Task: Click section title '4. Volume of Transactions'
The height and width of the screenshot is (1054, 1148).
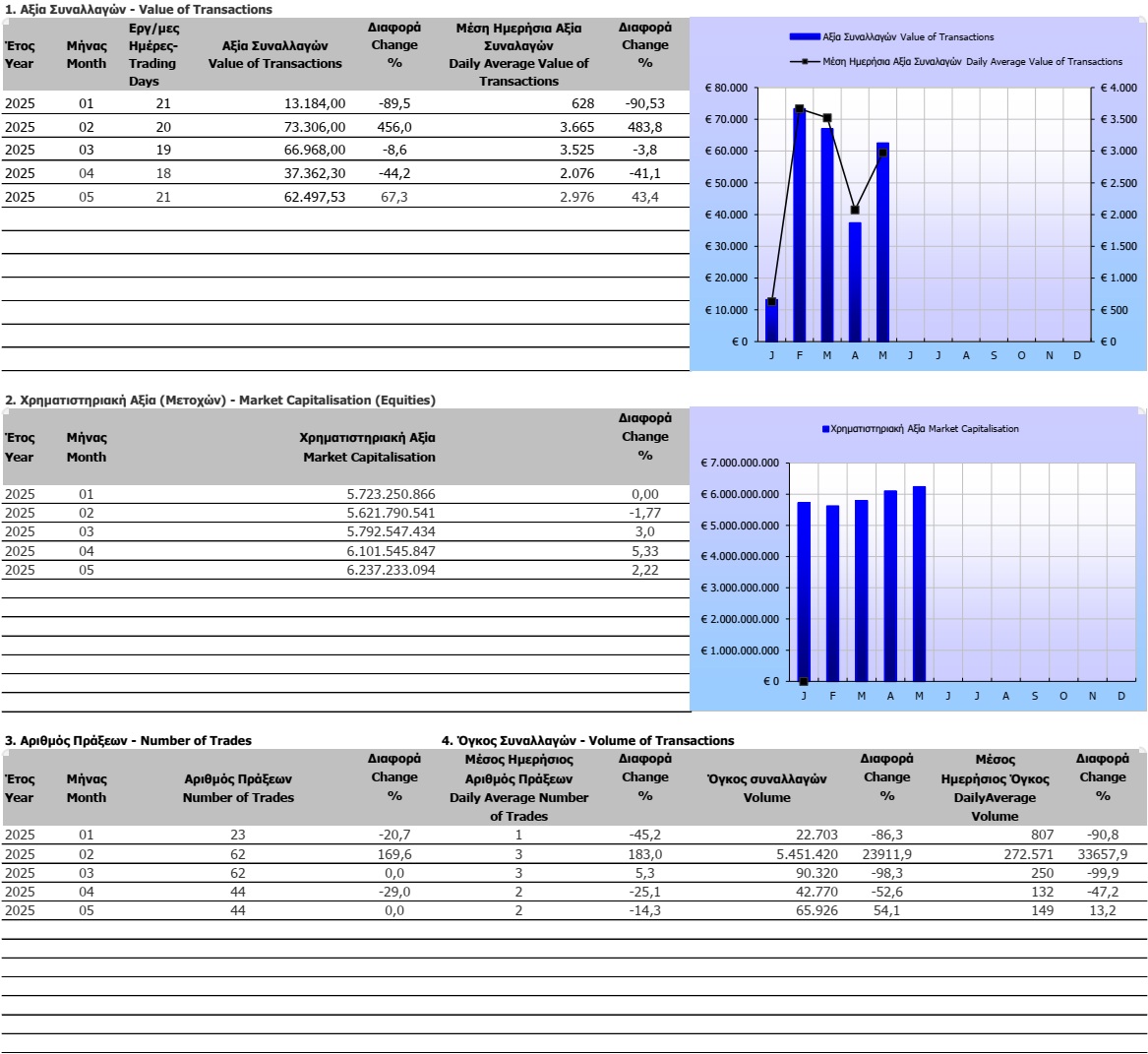Action: (x=587, y=740)
